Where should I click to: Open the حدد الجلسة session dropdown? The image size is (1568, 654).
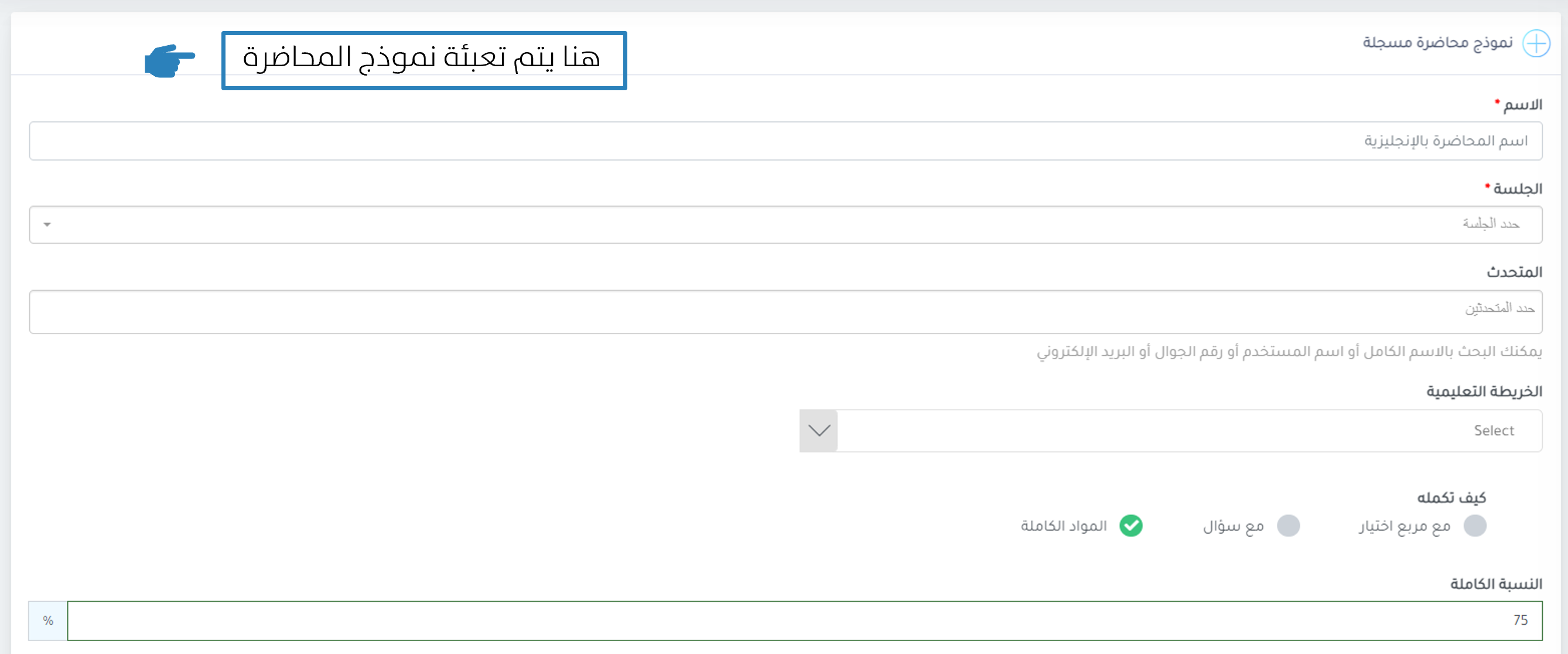pos(785,224)
